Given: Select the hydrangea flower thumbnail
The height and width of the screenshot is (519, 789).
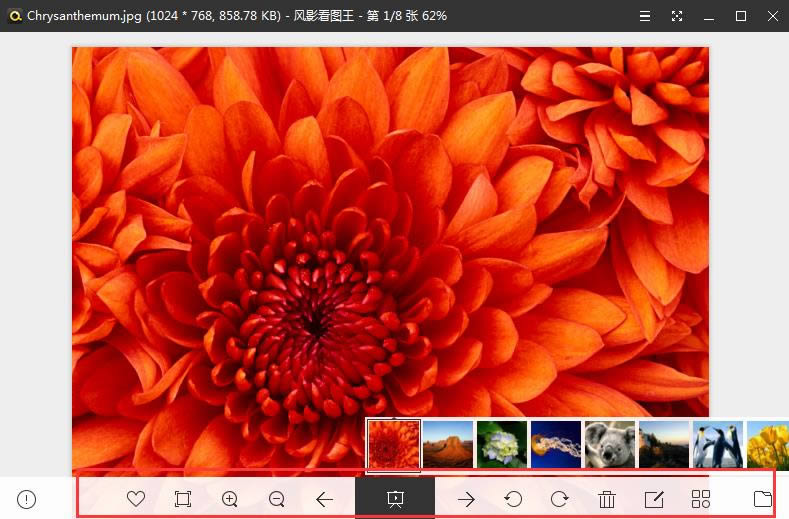Looking at the screenshot, I should coord(502,445).
